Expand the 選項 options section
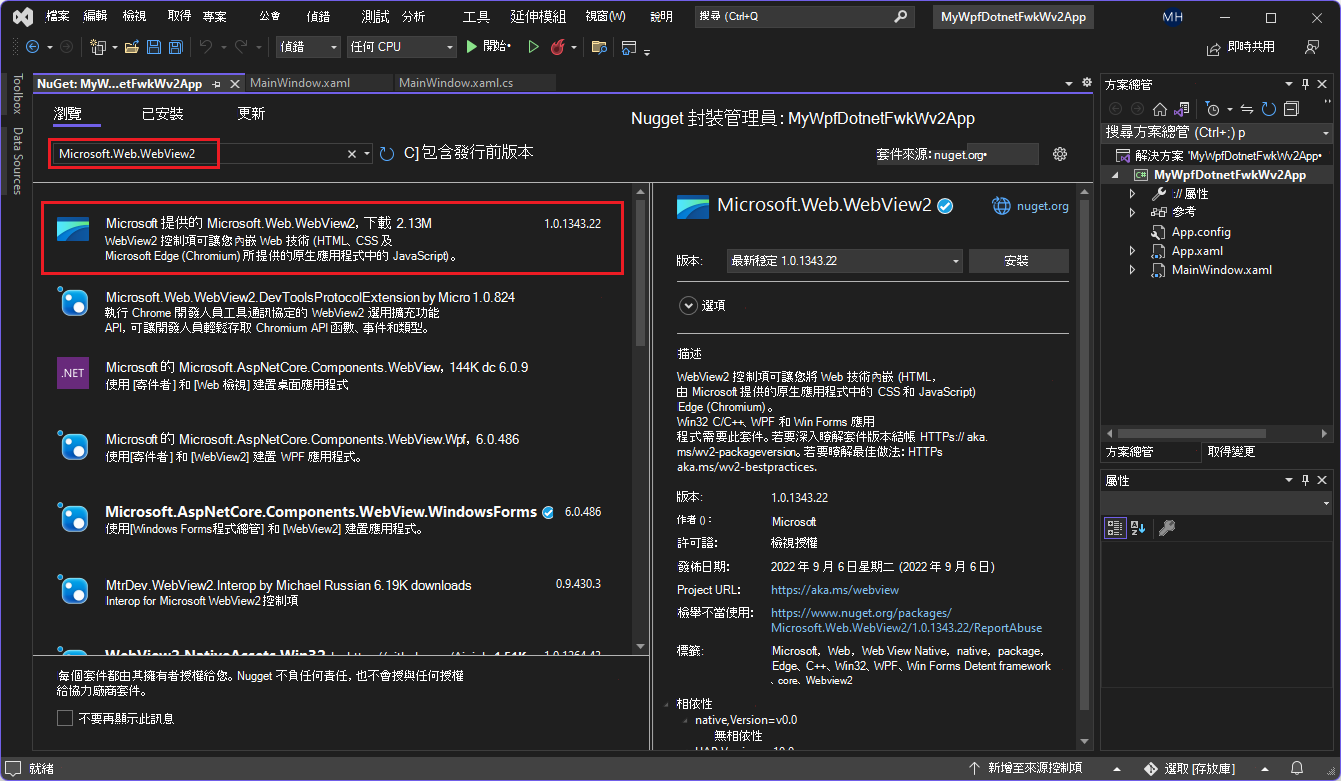Viewport: 1341px width, 781px height. click(687, 305)
